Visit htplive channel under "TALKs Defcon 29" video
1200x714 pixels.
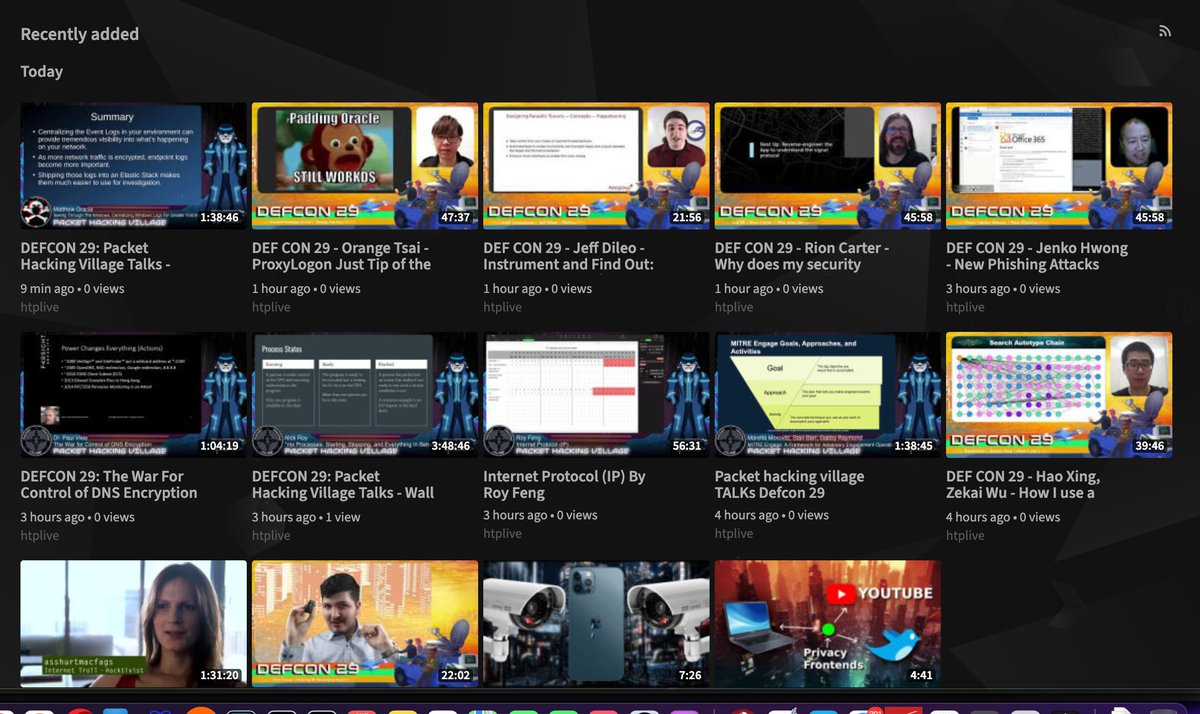(x=734, y=533)
